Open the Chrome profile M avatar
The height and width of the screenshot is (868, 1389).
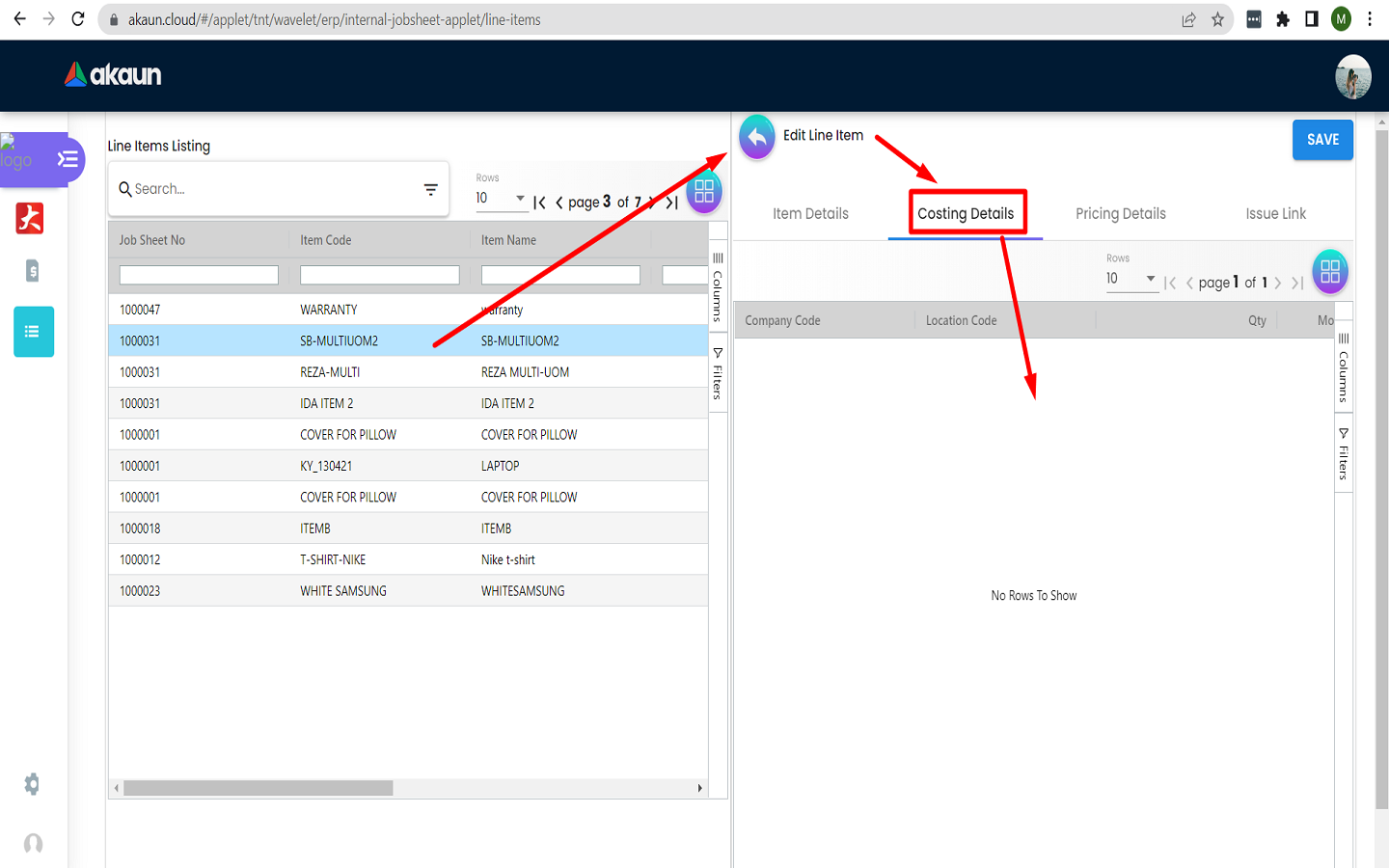pyautogui.click(x=1342, y=19)
